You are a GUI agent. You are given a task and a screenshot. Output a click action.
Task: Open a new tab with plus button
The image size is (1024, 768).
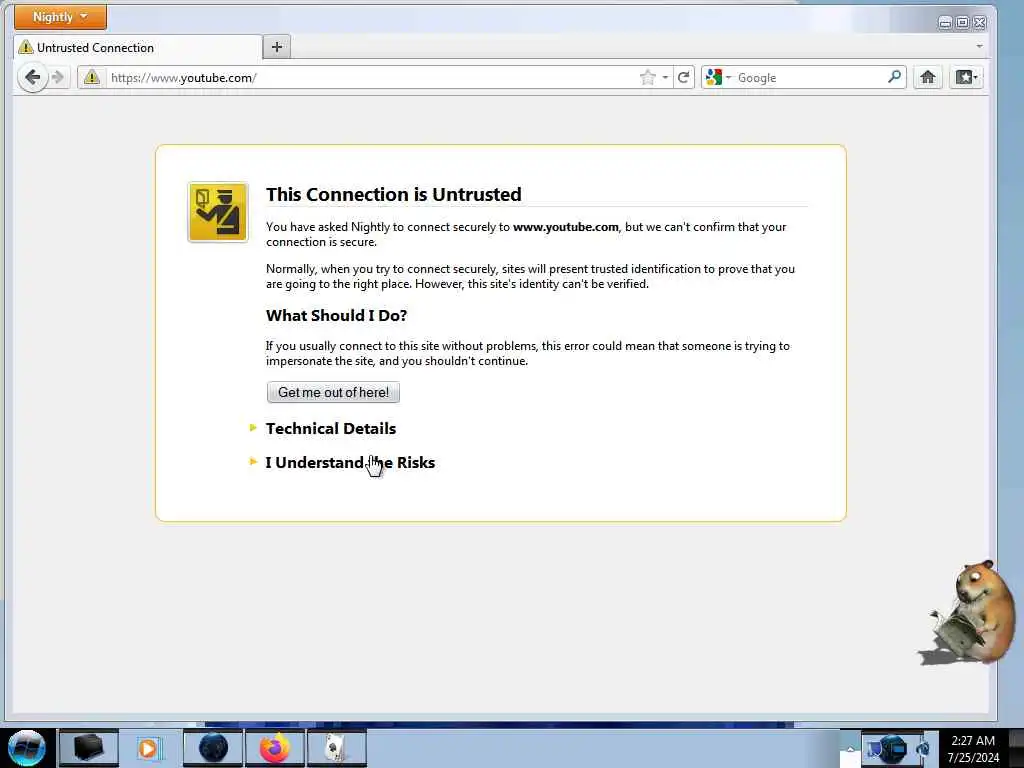(277, 47)
